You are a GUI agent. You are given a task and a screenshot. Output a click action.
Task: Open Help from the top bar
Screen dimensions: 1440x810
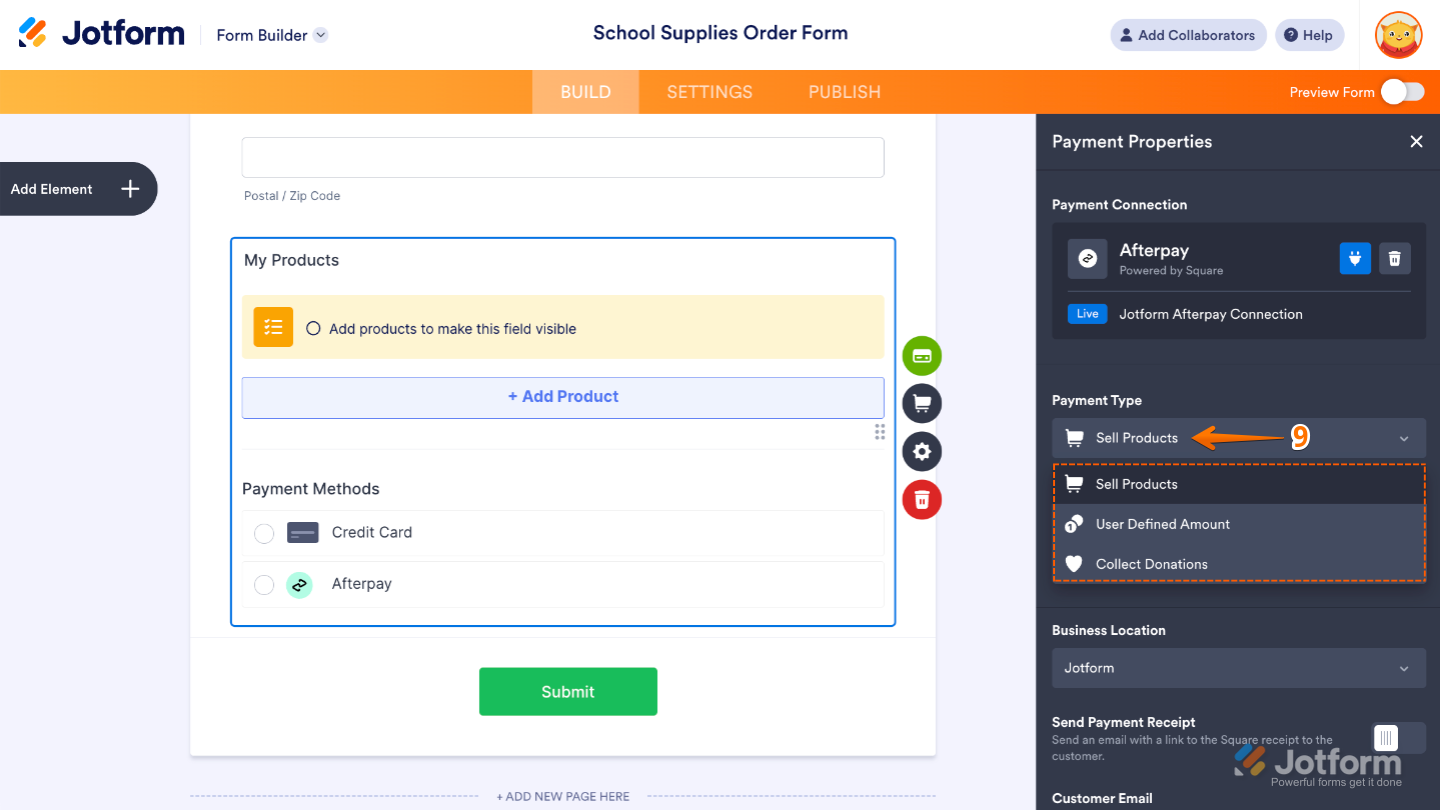click(x=1309, y=34)
